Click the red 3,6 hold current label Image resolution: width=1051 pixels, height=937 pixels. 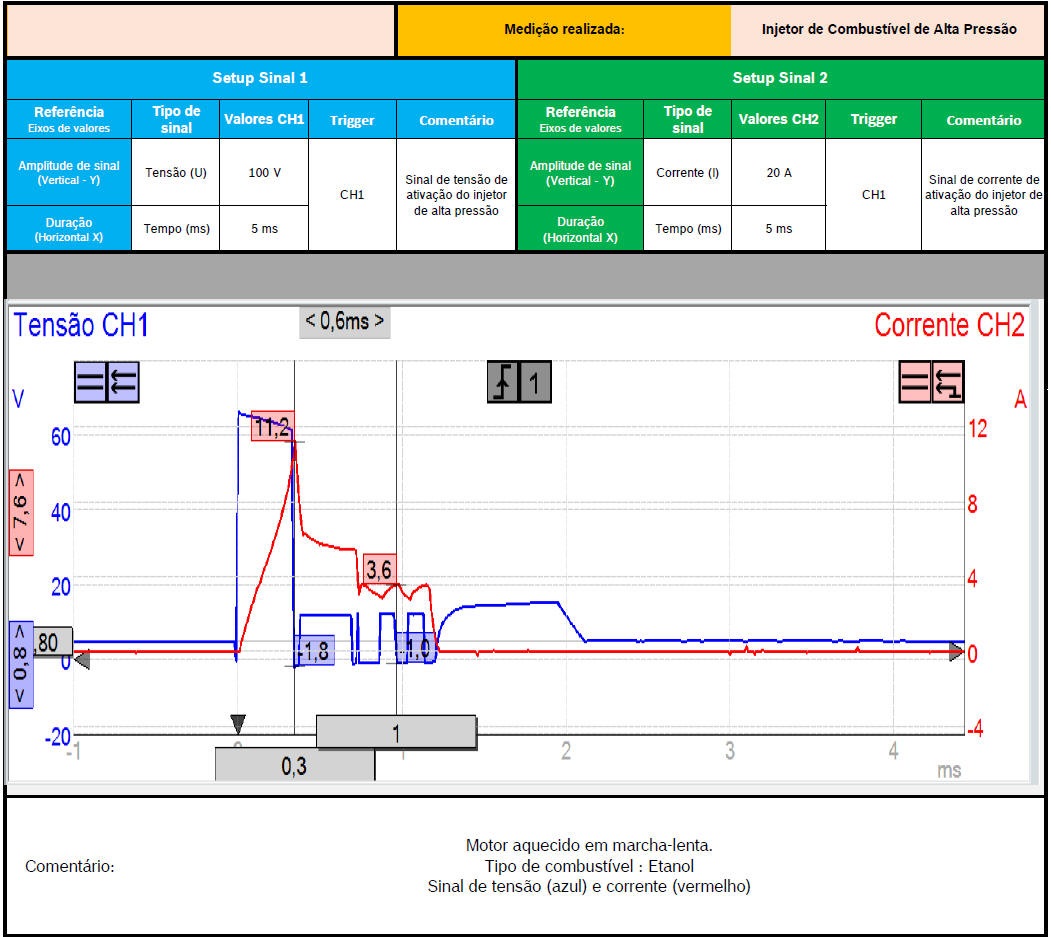click(380, 569)
